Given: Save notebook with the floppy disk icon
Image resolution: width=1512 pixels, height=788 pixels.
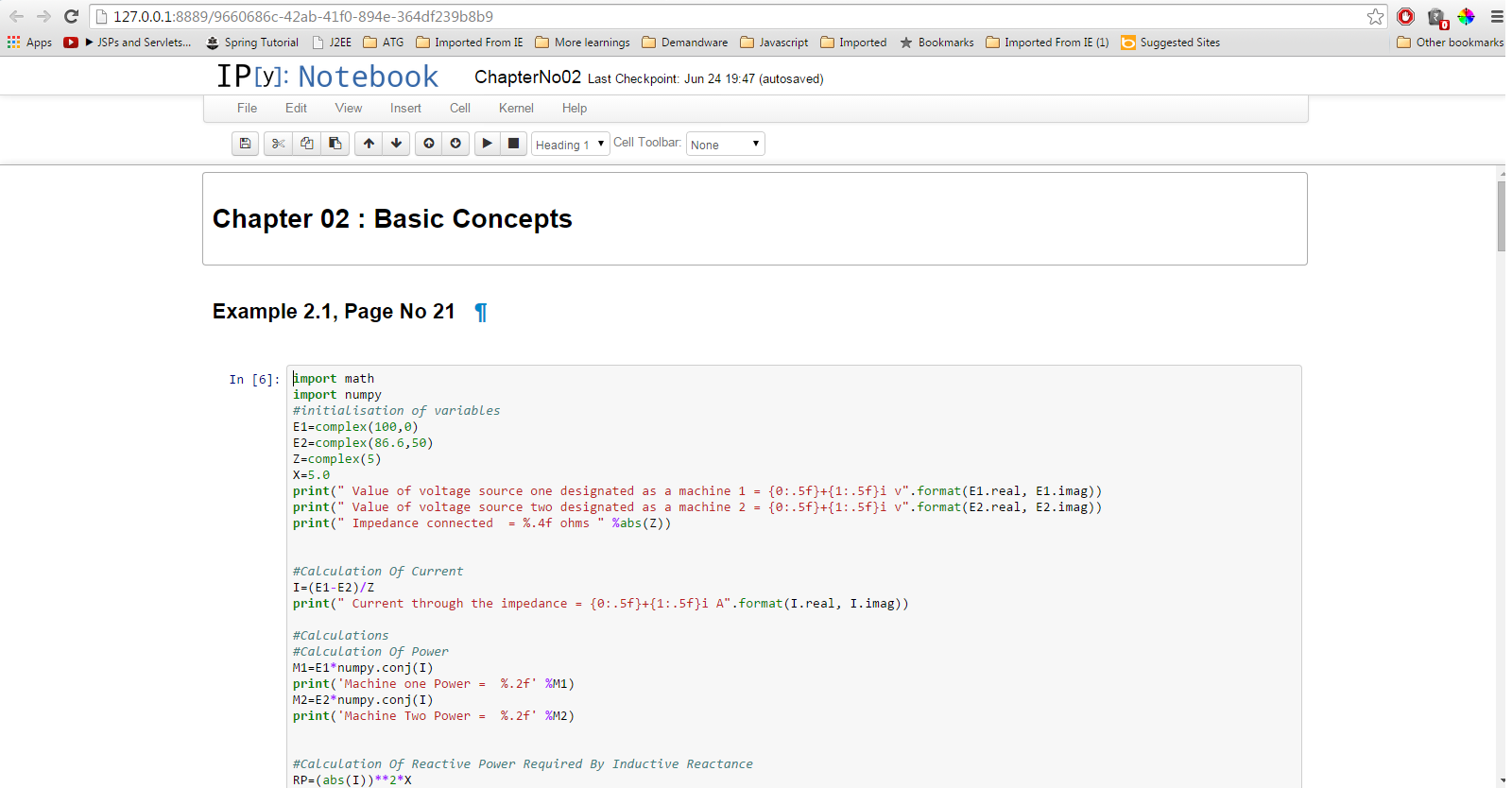Looking at the screenshot, I should point(245,144).
